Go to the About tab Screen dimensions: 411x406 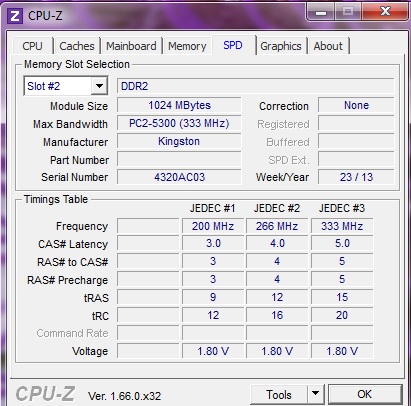click(x=328, y=46)
